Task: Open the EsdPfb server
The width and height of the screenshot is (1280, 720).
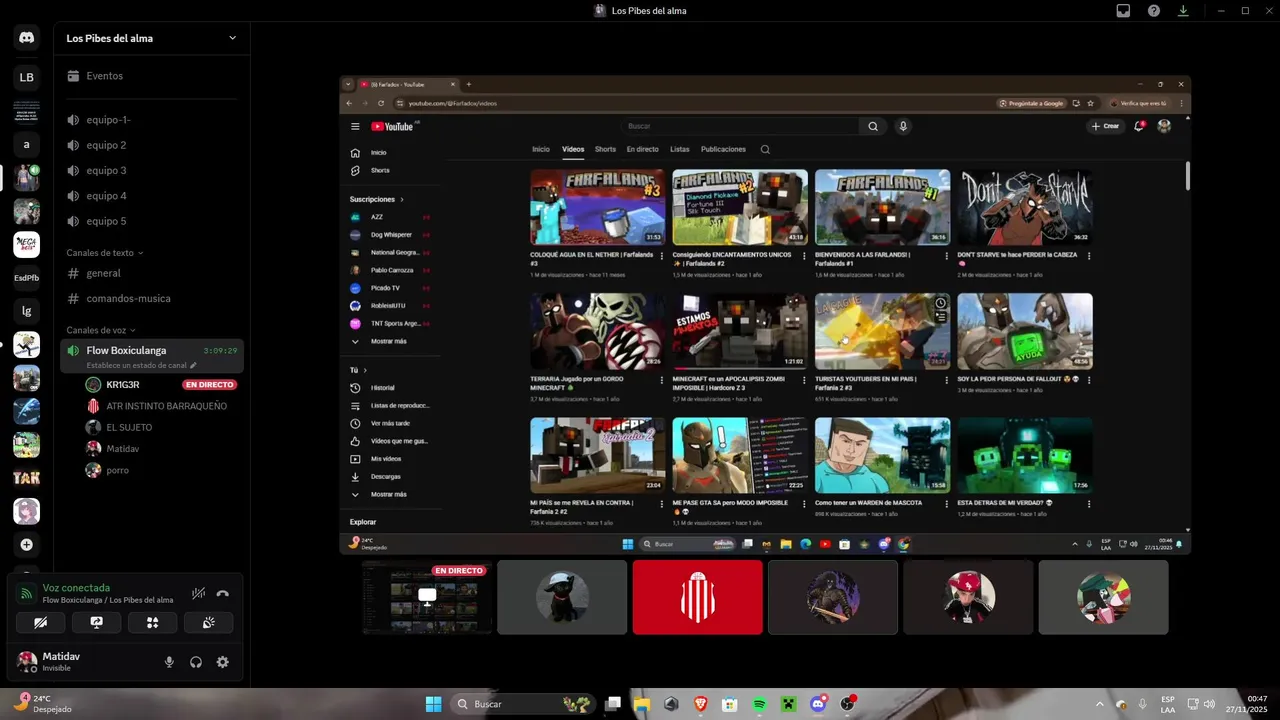Action: (27, 278)
